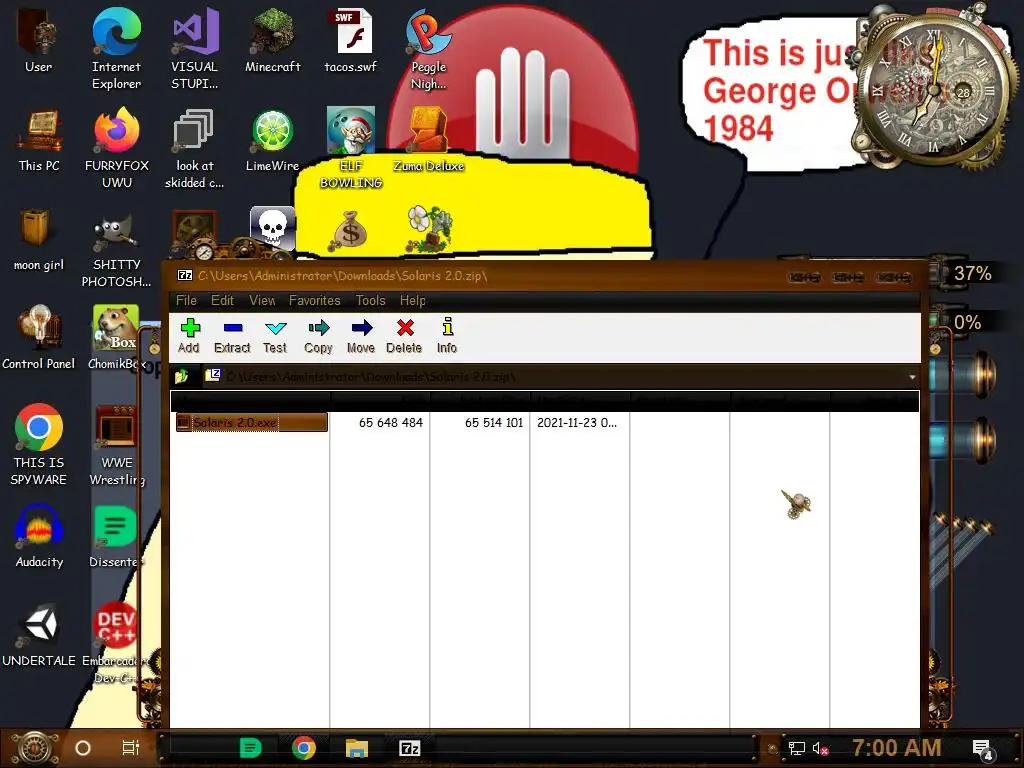Image resolution: width=1024 pixels, height=768 pixels.
Task: Launch Embarcadero Dev-C++ icon
Action: [115, 643]
